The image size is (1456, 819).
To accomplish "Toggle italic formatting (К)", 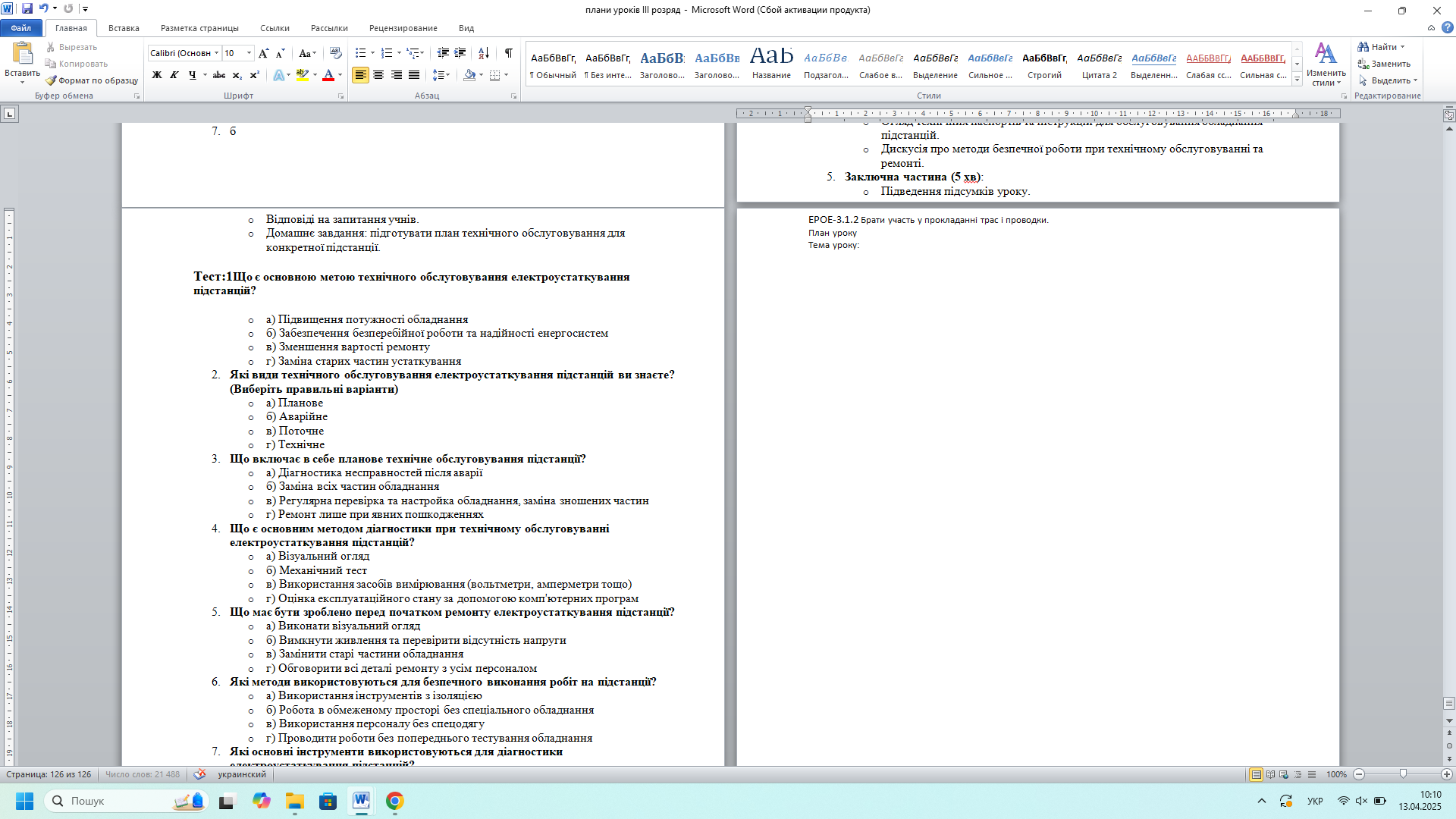I will (174, 75).
